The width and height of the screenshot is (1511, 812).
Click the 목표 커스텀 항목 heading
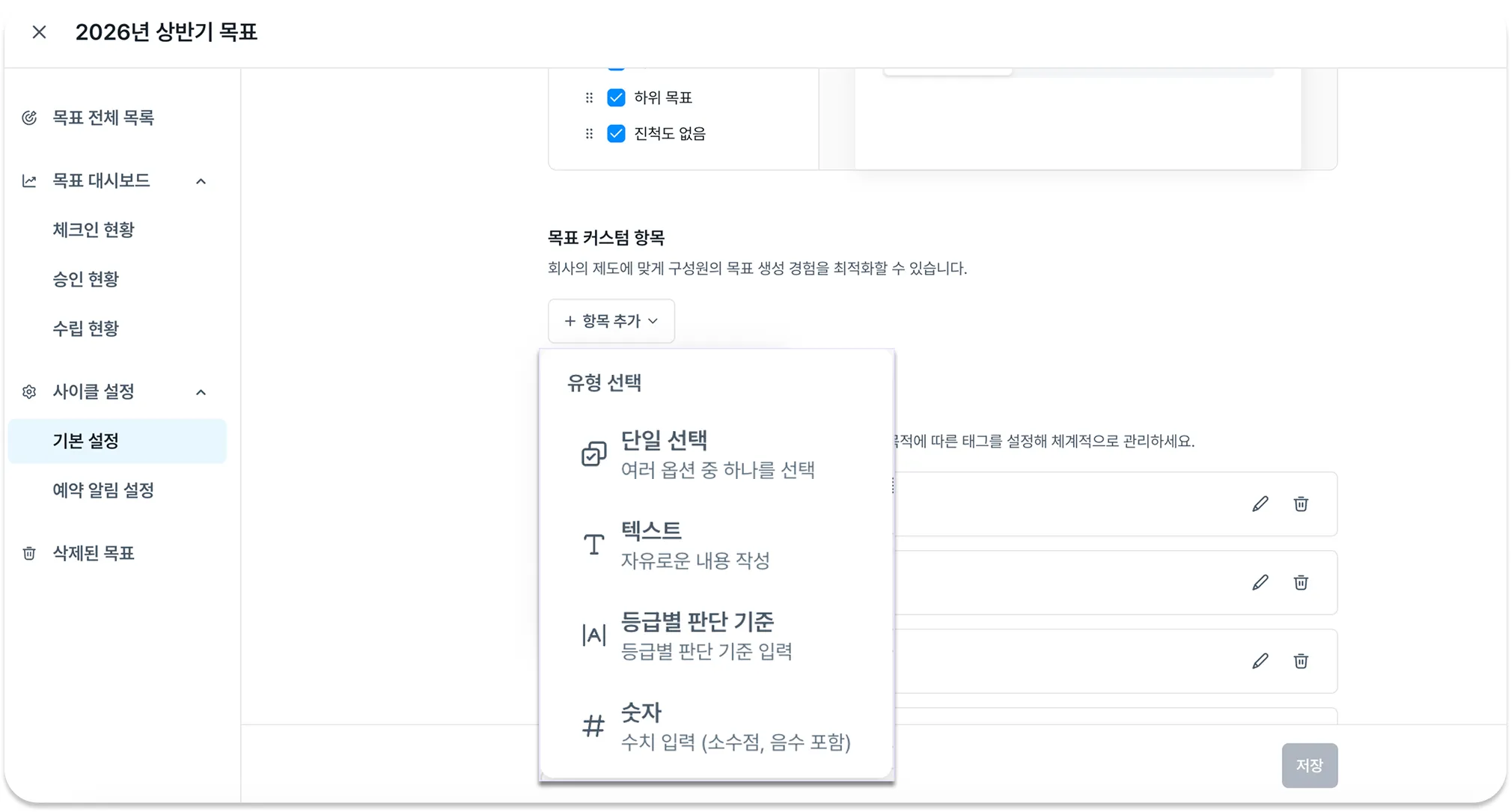(x=606, y=238)
